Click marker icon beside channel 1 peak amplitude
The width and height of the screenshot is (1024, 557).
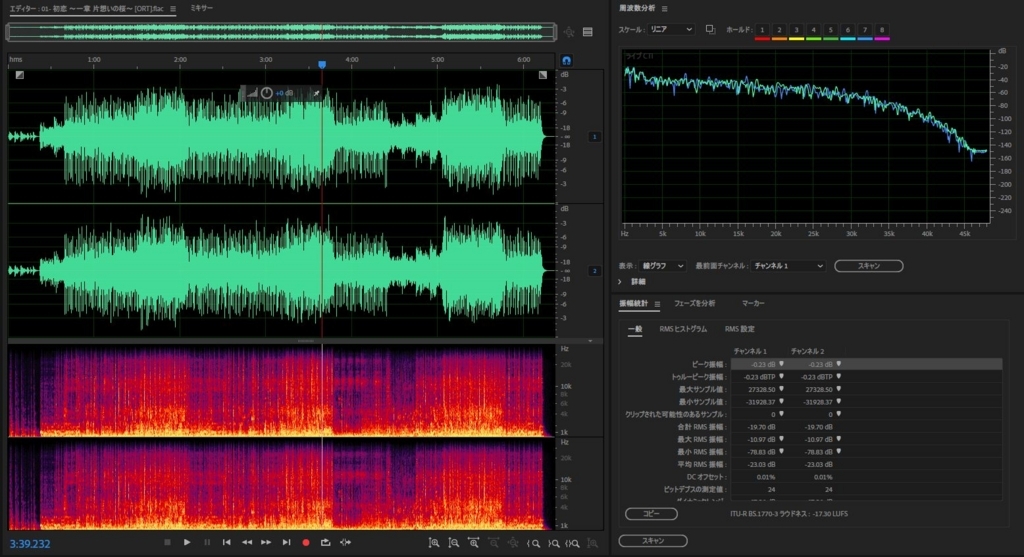click(x=781, y=364)
